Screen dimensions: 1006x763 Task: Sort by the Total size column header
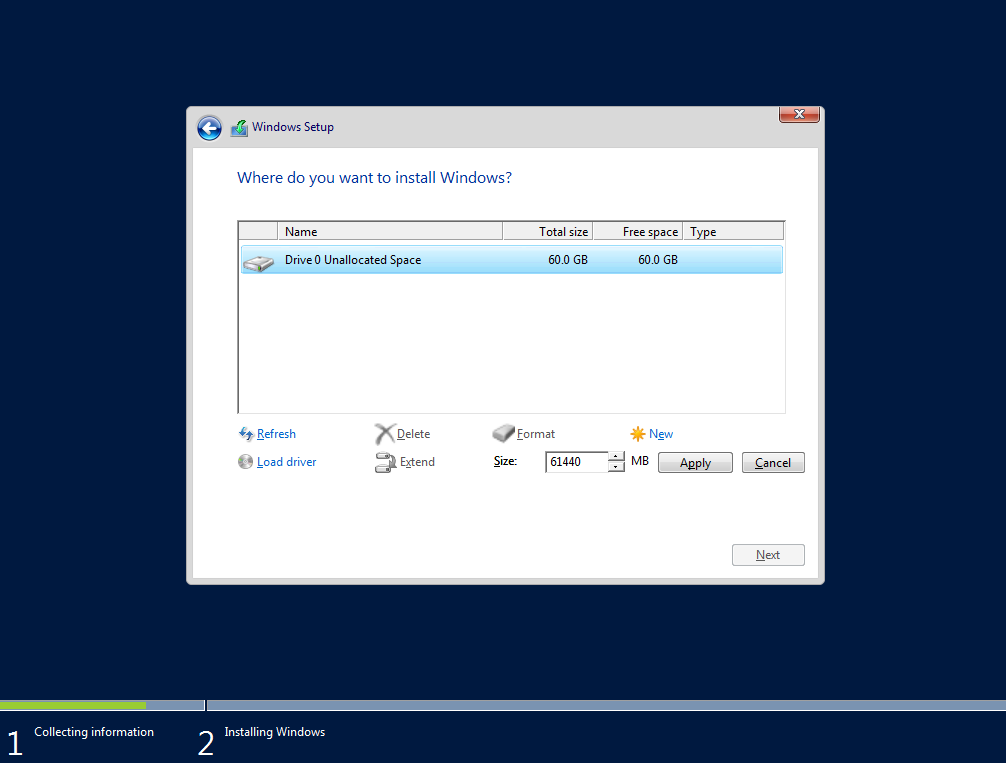[548, 232]
